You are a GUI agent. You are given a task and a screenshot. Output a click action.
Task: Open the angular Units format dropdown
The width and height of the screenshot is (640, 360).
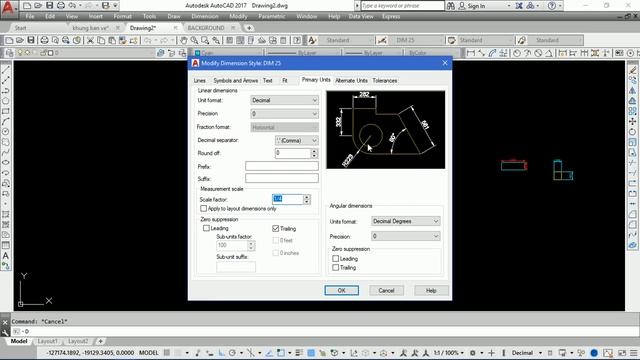pyautogui.click(x=405, y=221)
